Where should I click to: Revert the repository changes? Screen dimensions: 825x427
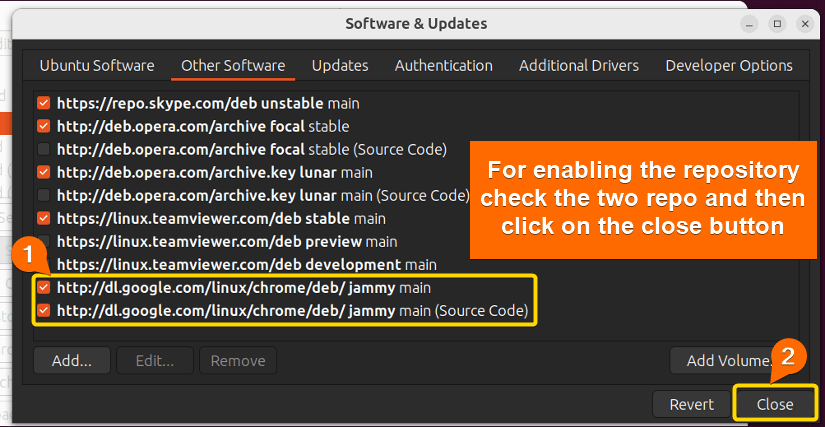pyautogui.click(x=691, y=404)
